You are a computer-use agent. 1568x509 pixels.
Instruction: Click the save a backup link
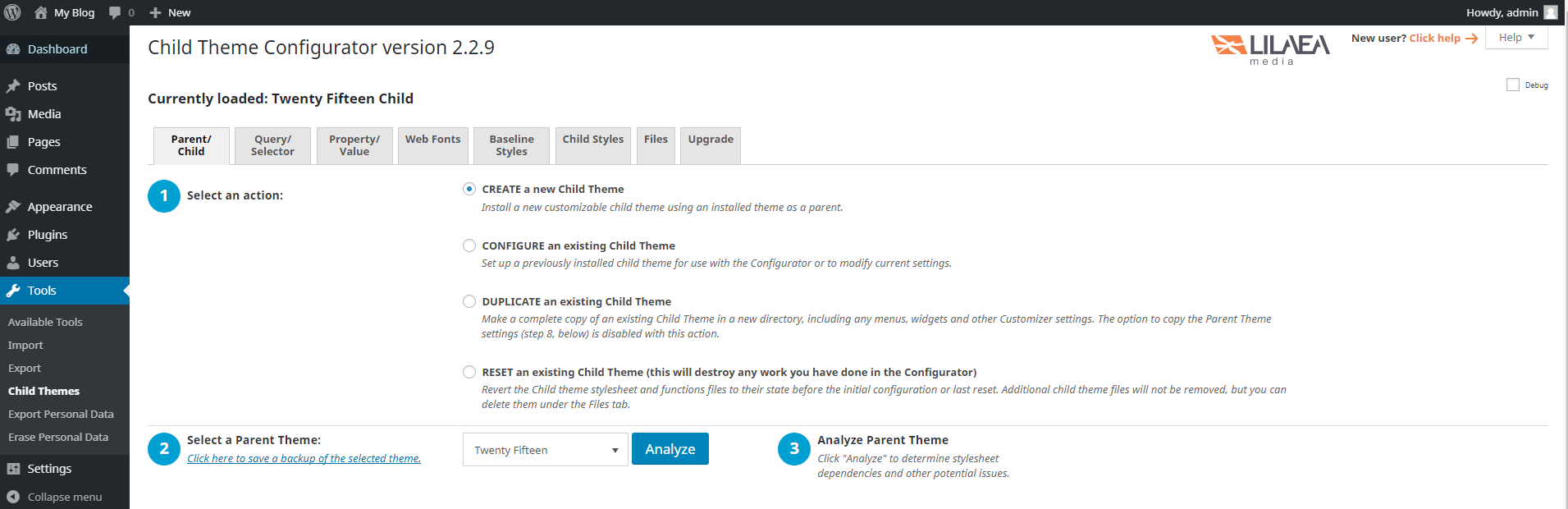tap(304, 459)
